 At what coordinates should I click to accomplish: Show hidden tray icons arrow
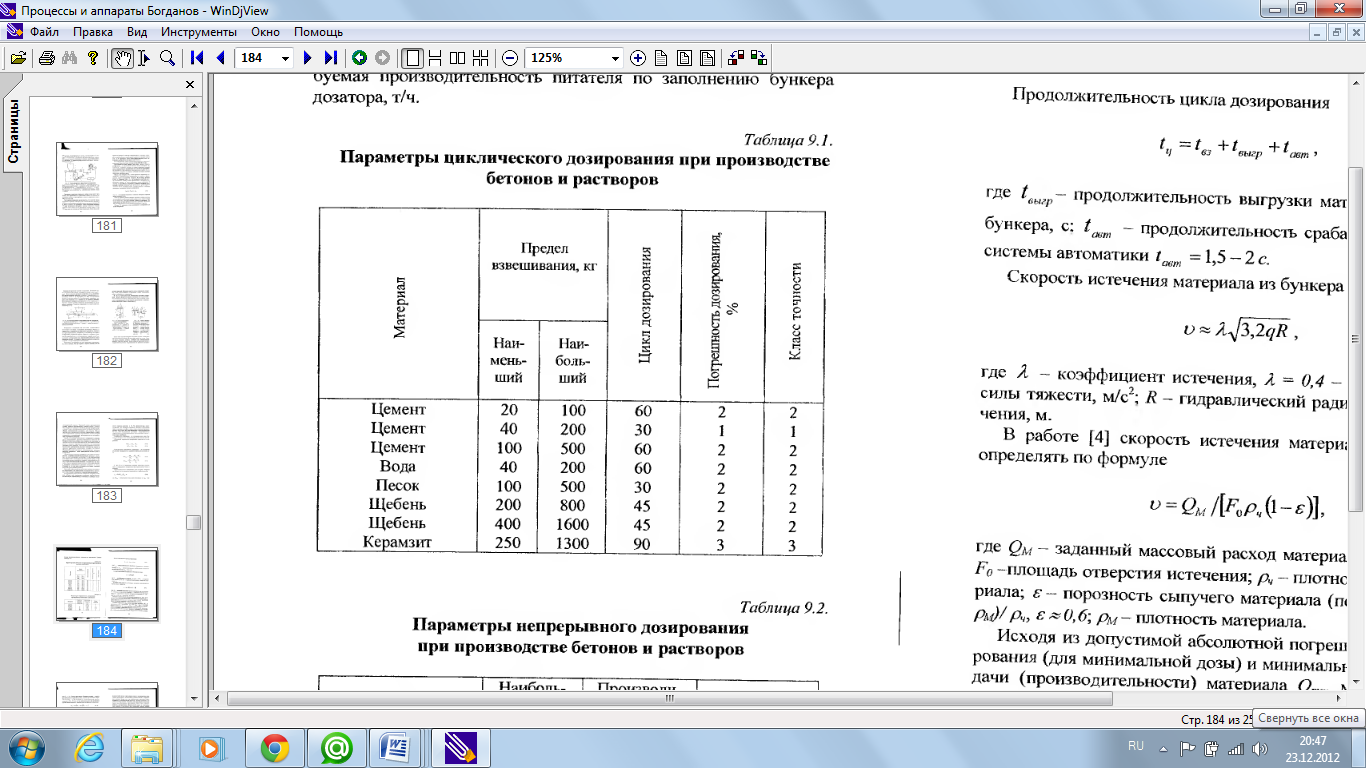click(x=1164, y=747)
